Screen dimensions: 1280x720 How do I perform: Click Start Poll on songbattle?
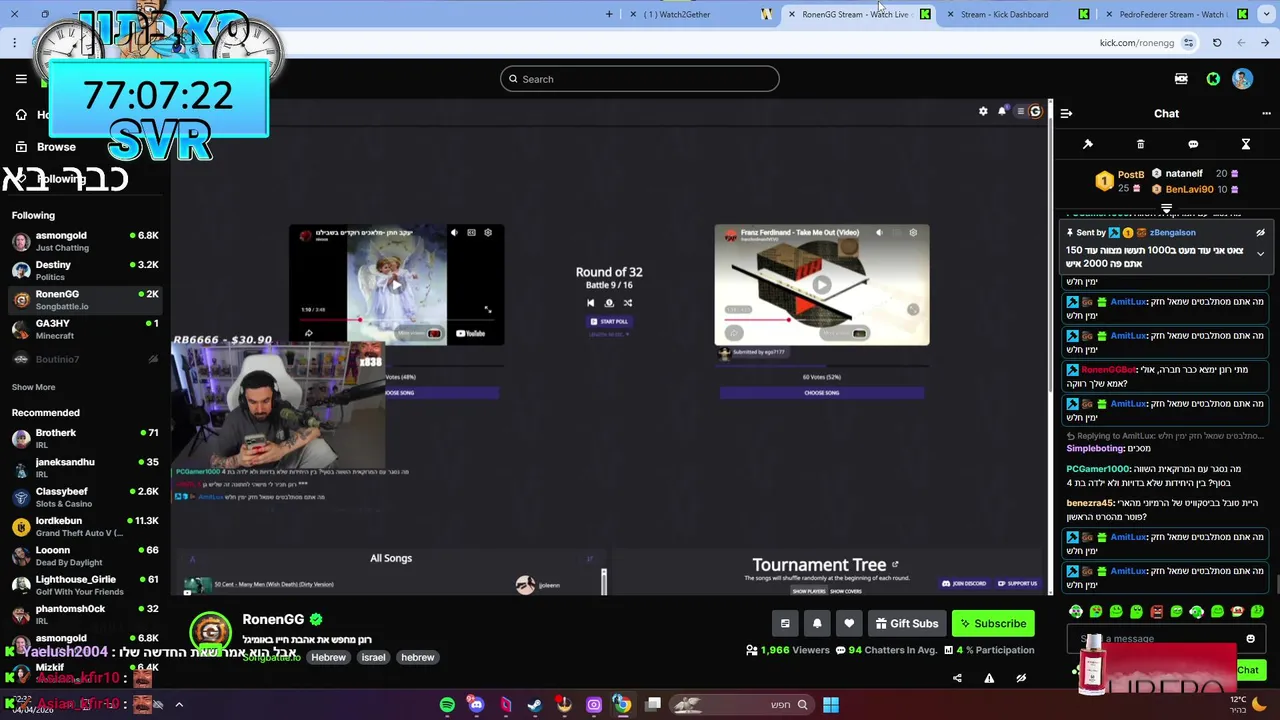[609, 322]
